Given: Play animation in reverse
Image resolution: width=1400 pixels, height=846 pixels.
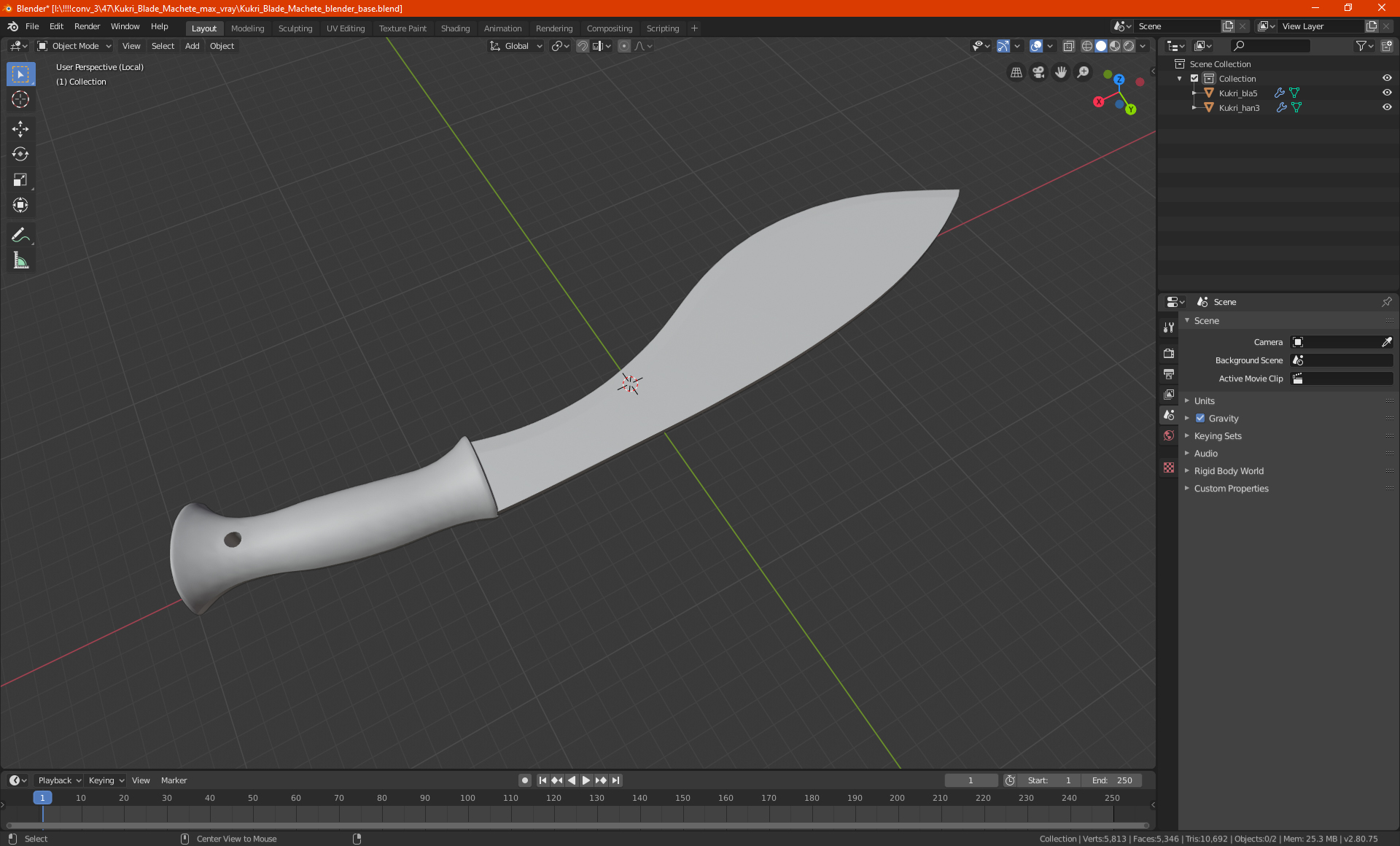Looking at the screenshot, I should pos(572,780).
